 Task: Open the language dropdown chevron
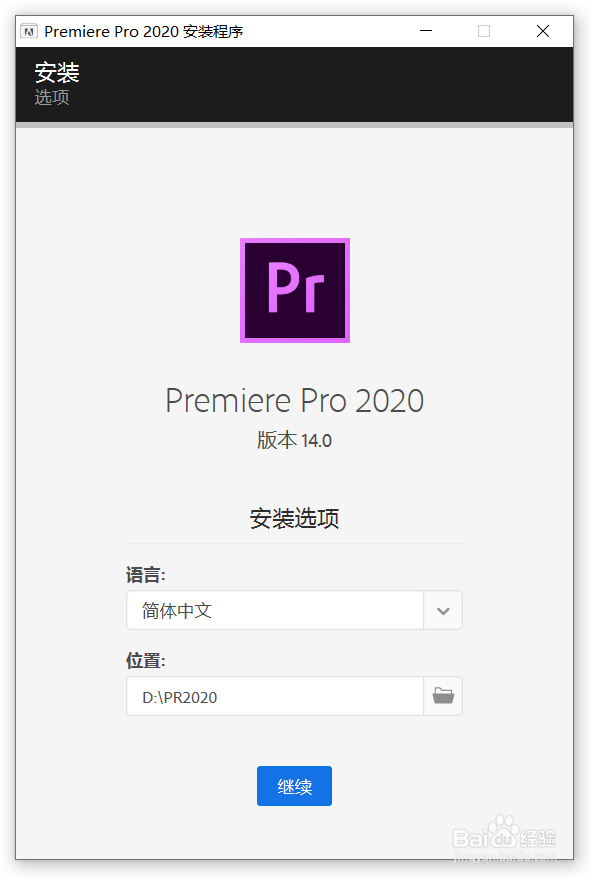(443, 610)
